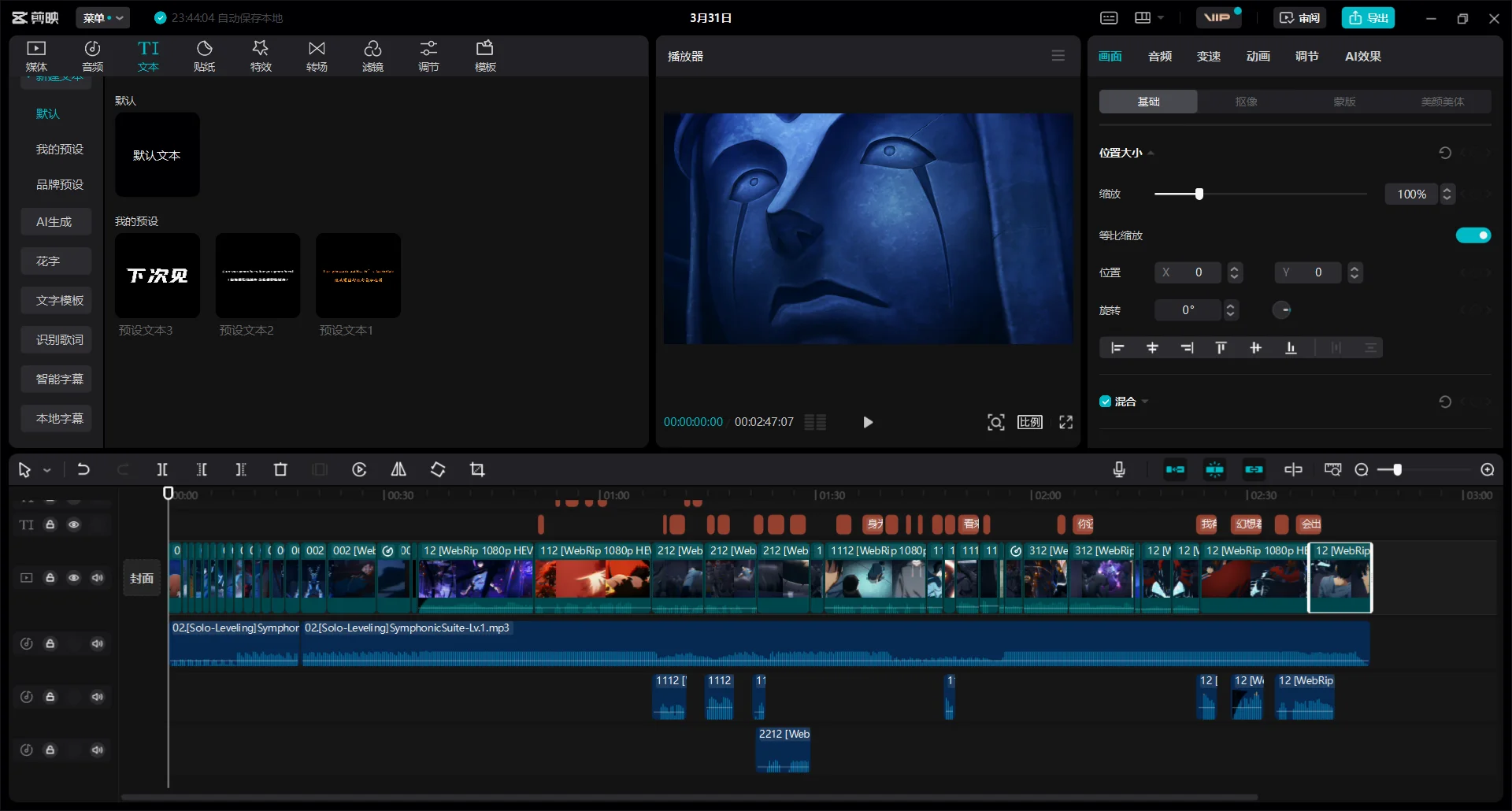Select the 抠像 sub-tab
This screenshot has width=1512, height=811.
(x=1247, y=102)
